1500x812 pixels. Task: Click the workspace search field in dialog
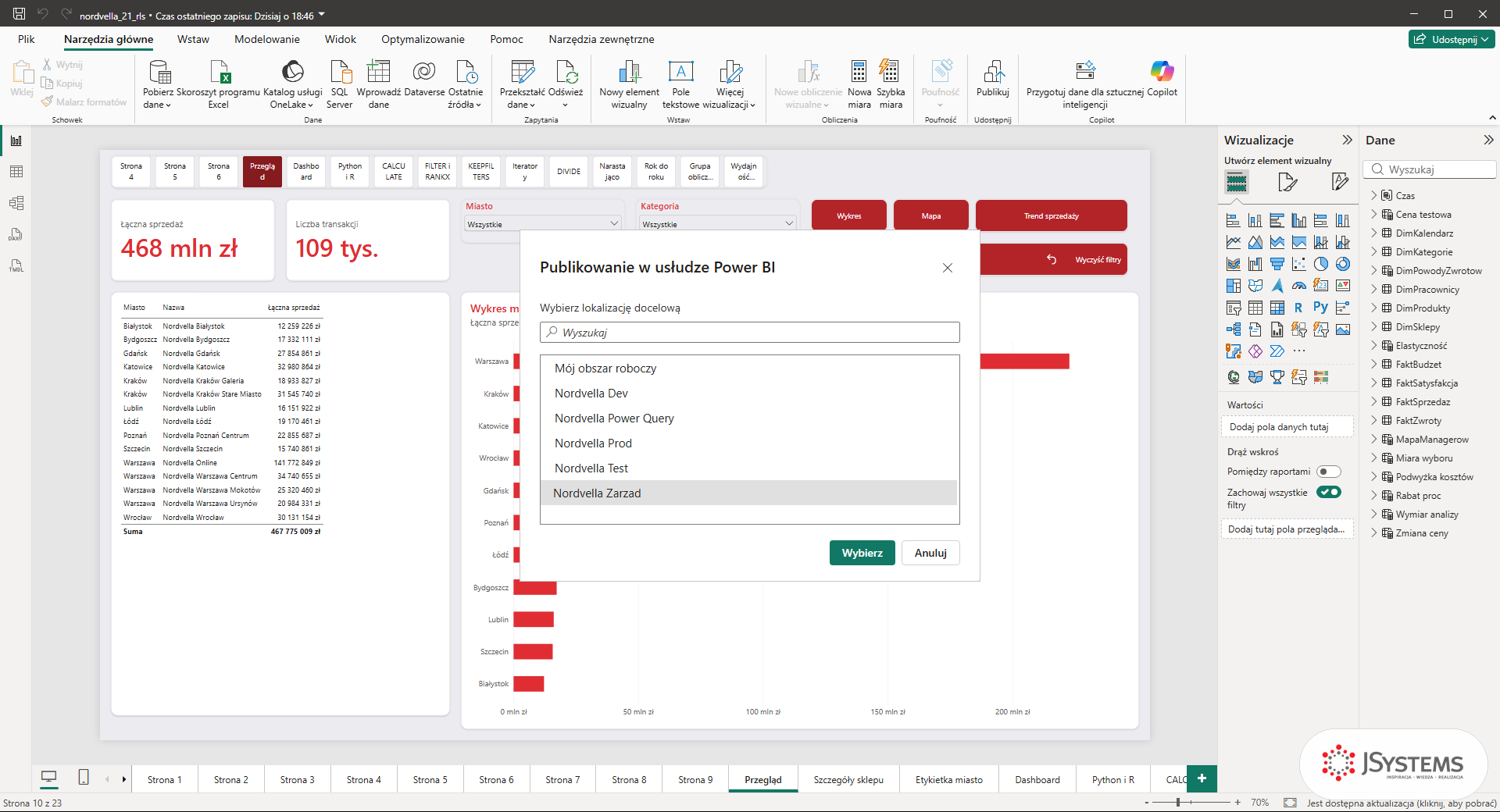tap(750, 333)
